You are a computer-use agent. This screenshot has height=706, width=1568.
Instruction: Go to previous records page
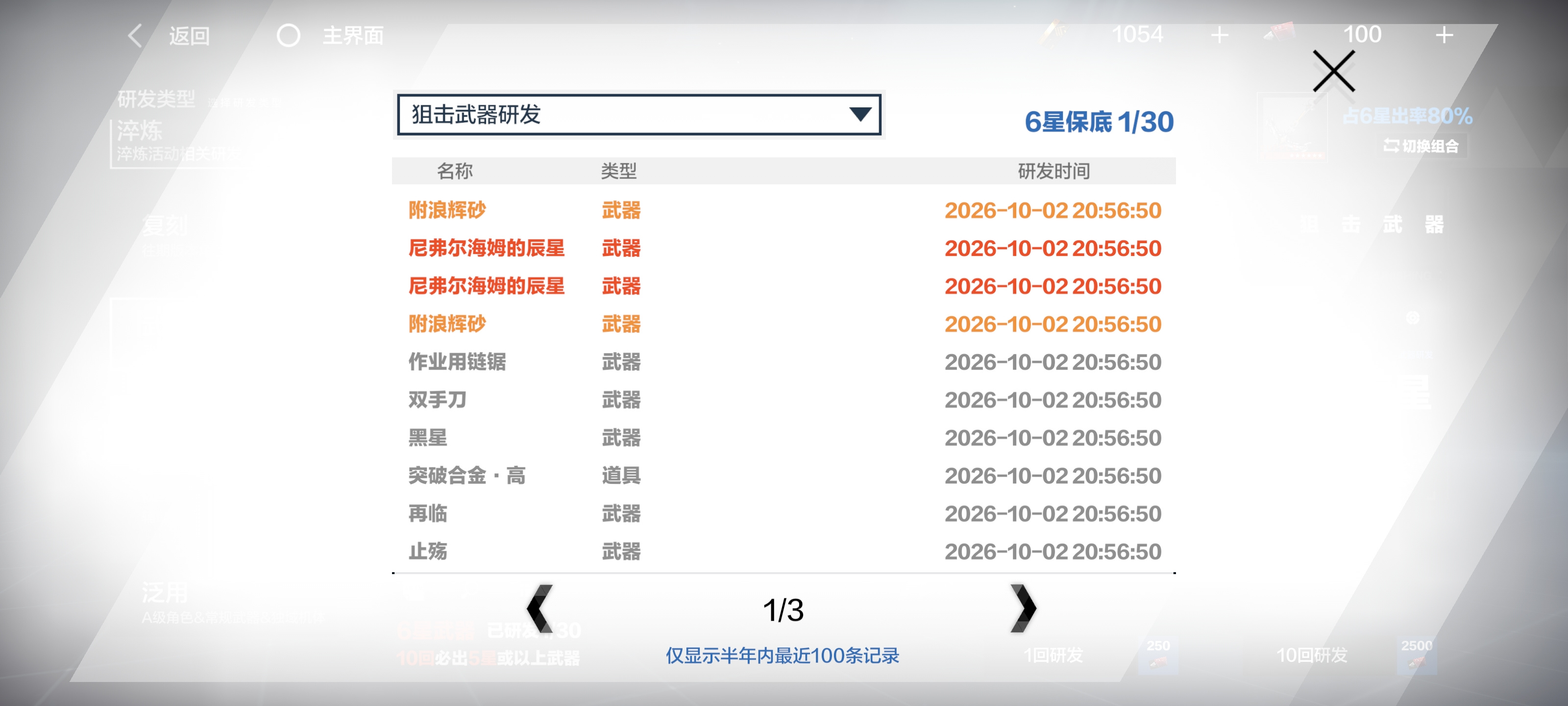(x=539, y=608)
